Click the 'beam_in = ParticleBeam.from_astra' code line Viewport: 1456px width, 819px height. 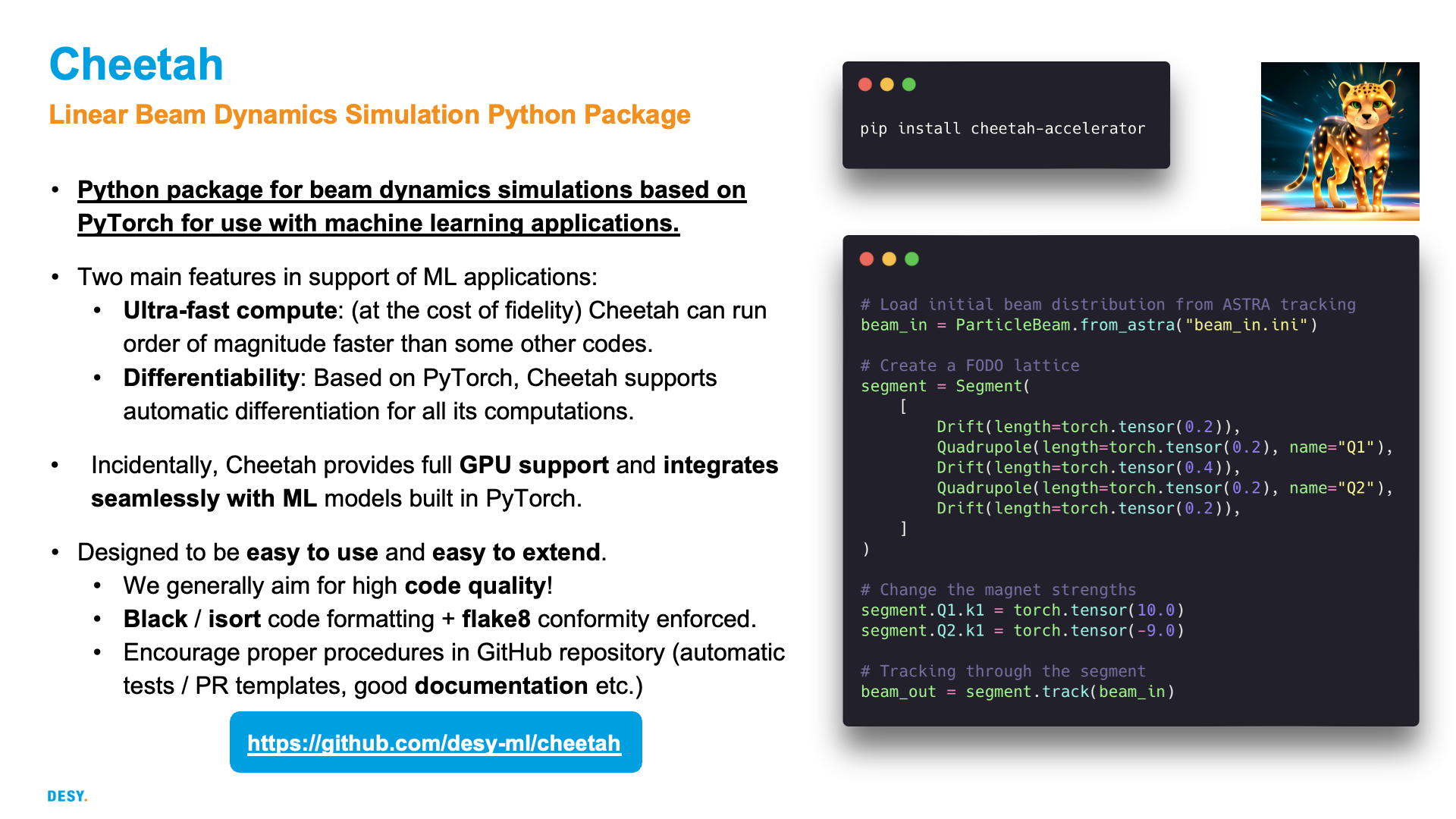click(1089, 325)
